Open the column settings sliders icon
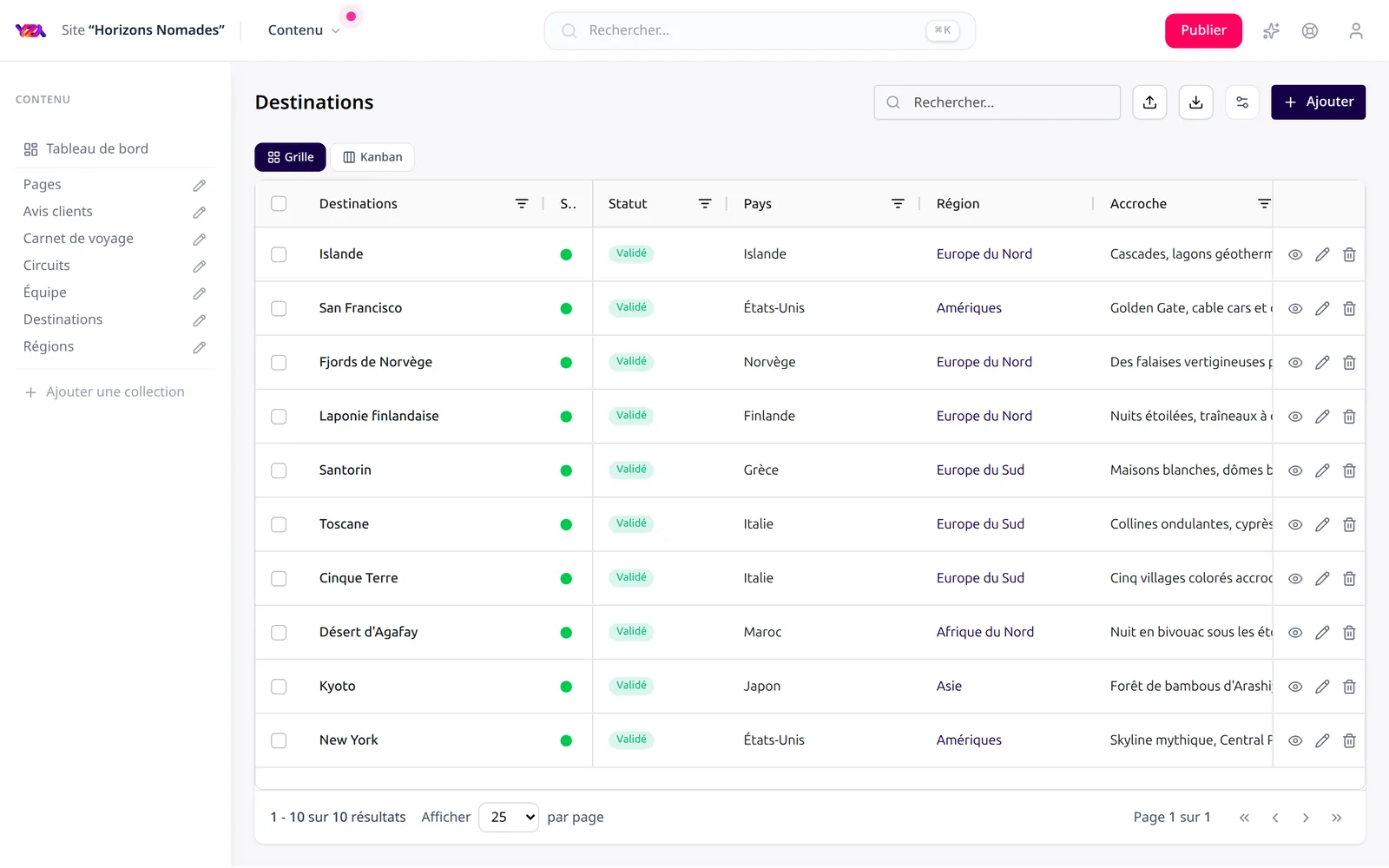Image resolution: width=1389 pixels, height=868 pixels. (x=1242, y=102)
